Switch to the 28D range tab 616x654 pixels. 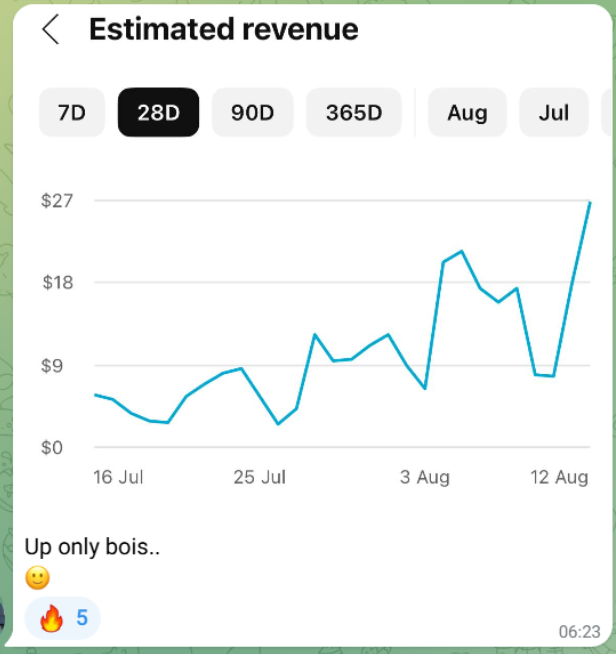(x=158, y=112)
